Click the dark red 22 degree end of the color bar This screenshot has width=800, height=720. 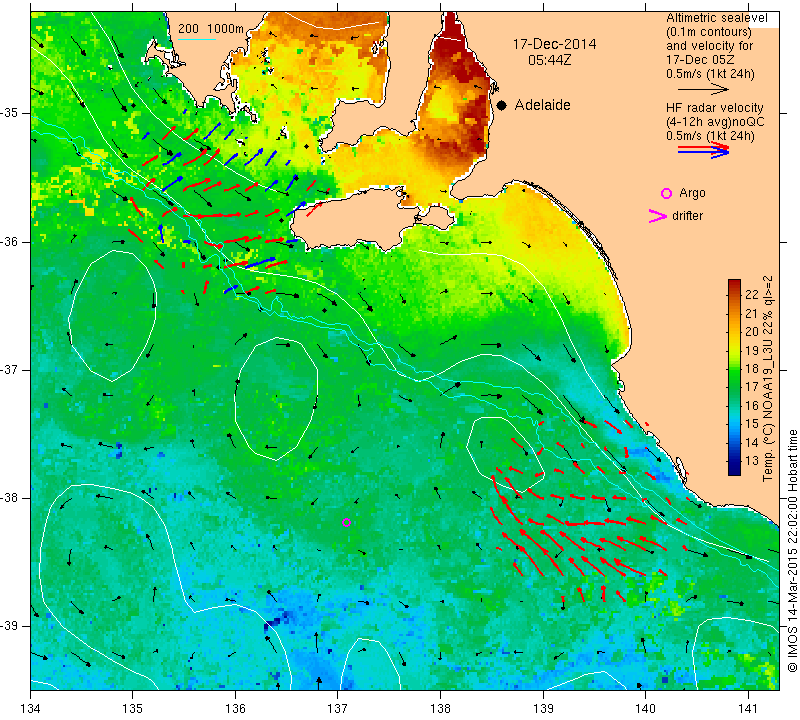click(734, 286)
